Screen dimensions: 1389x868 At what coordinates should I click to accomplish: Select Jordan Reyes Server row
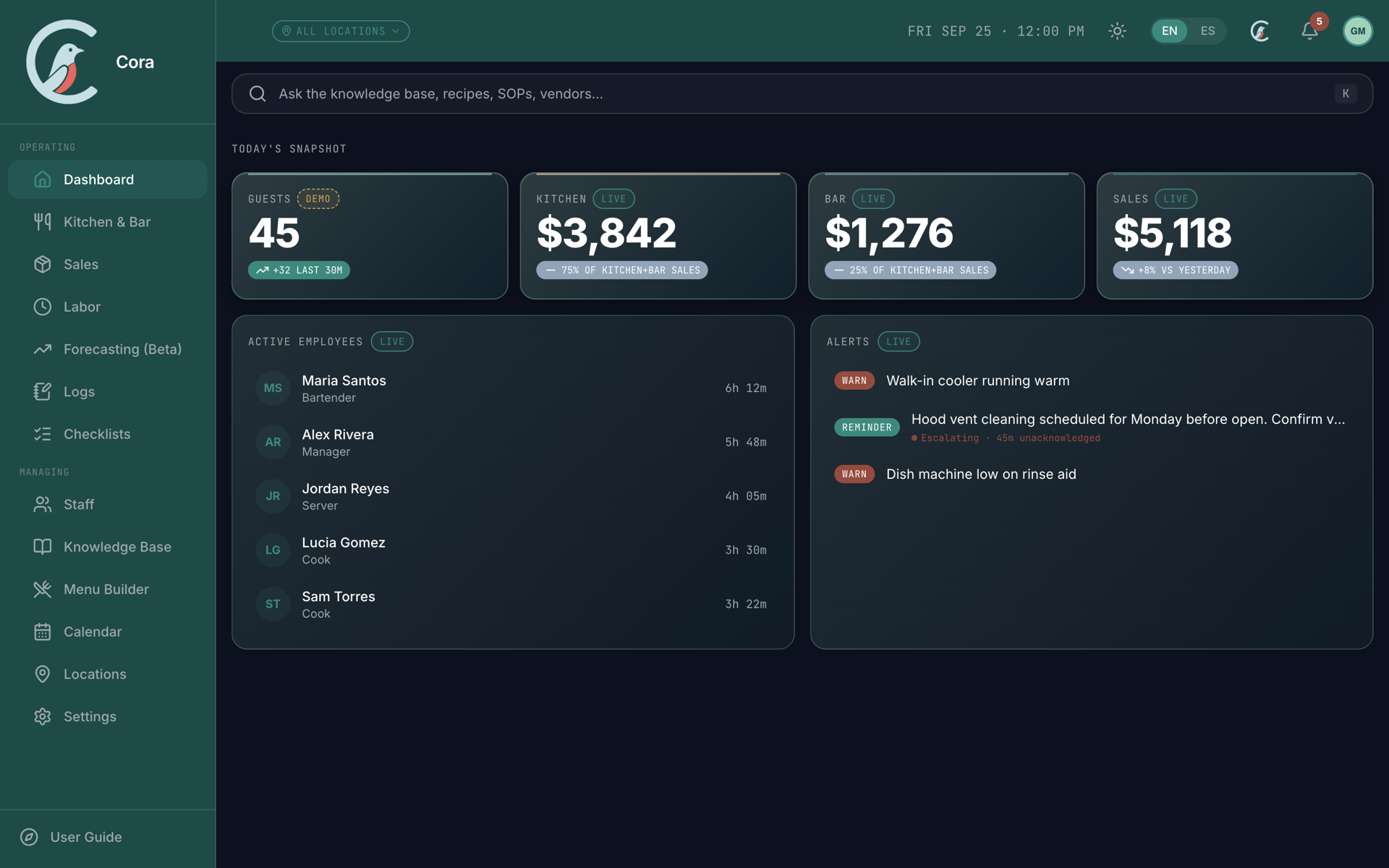point(512,496)
